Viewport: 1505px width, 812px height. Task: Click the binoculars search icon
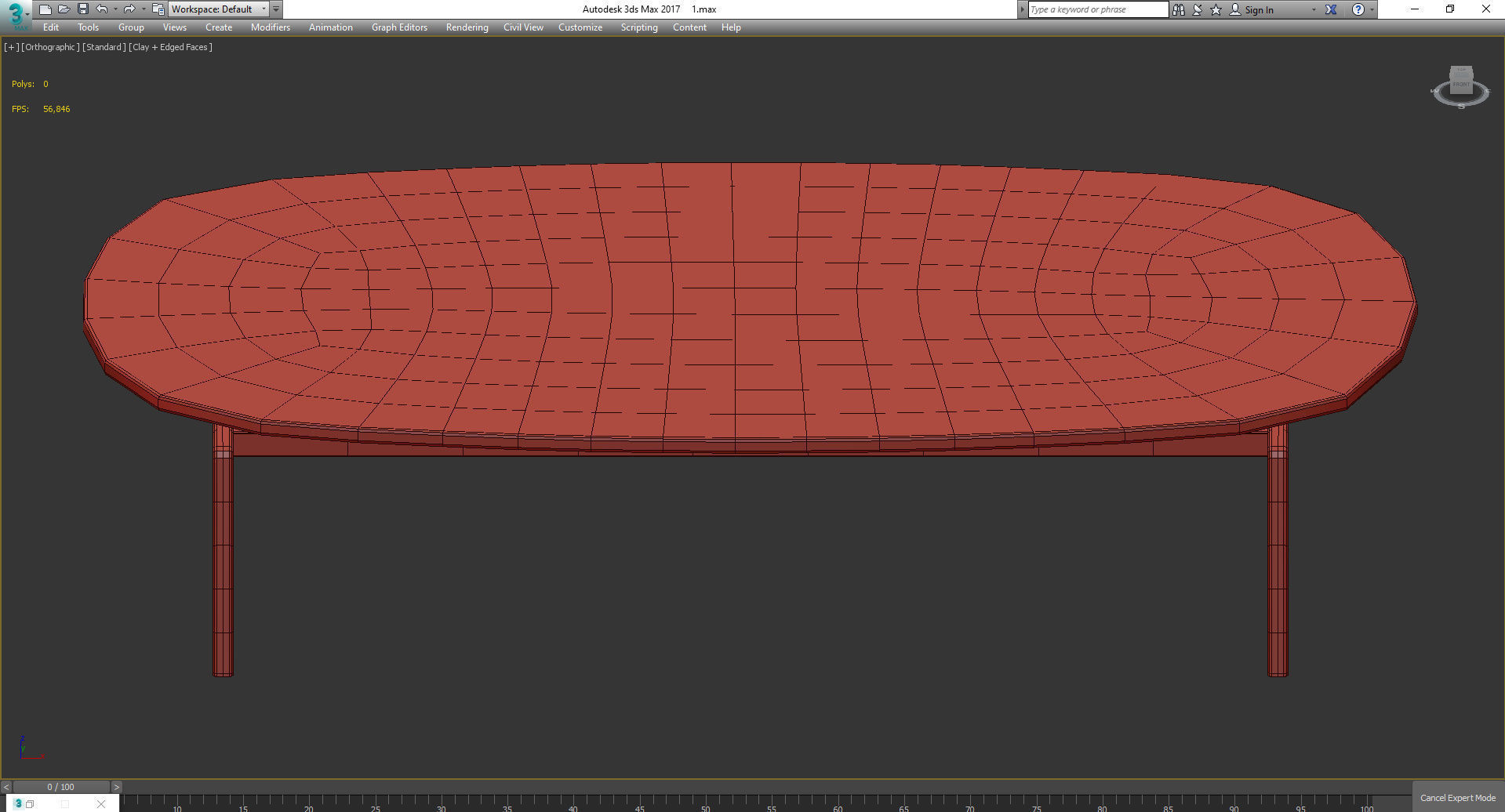[x=1178, y=9]
